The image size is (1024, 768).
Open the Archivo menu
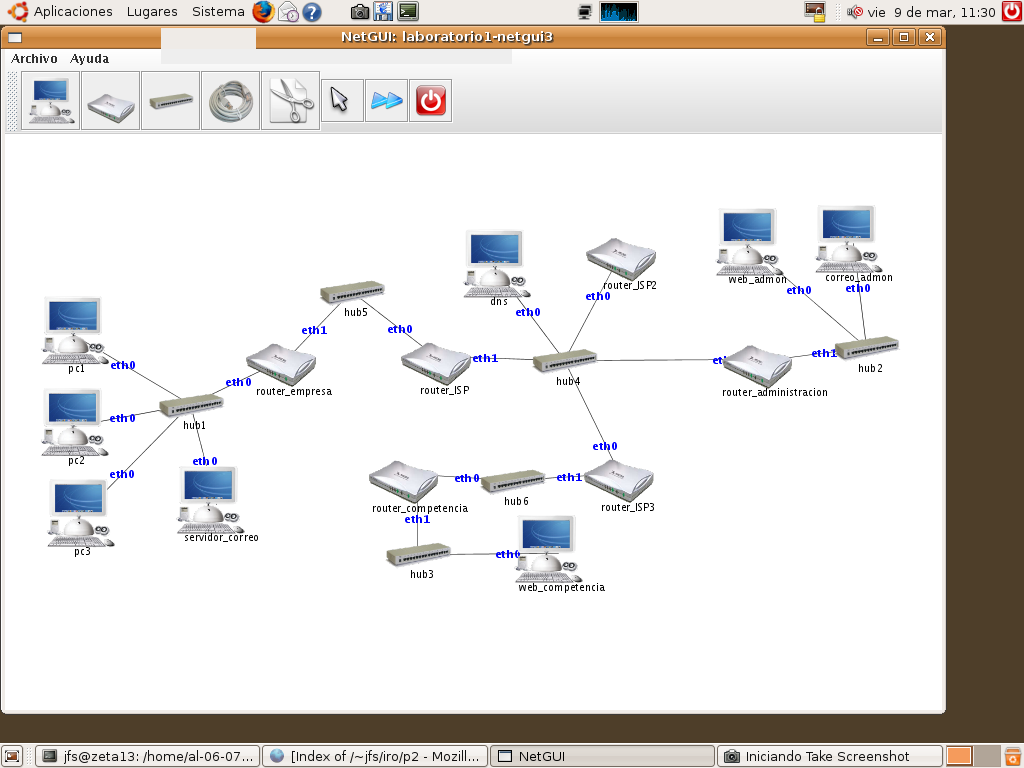34,59
